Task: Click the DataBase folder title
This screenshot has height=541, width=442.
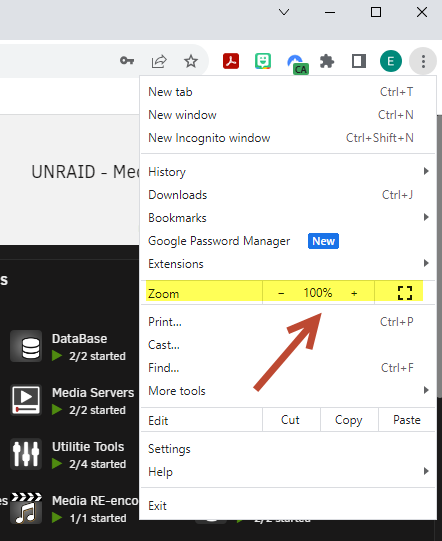Action: click(79, 338)
